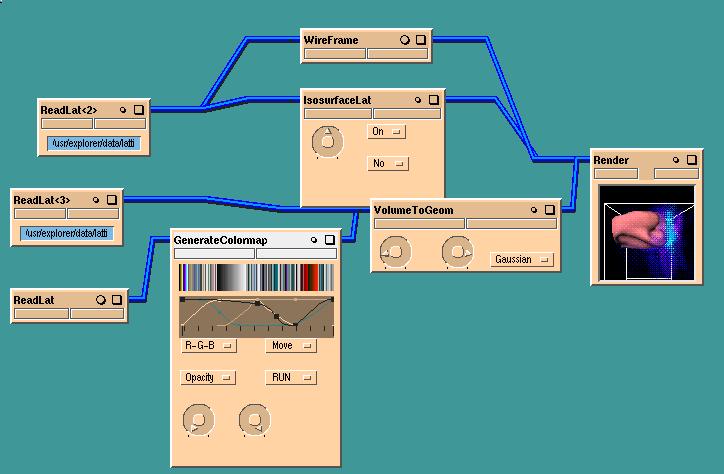
Task: Open the On option menu in IsosurfaceLat
Action: click(x=387, y=131)
